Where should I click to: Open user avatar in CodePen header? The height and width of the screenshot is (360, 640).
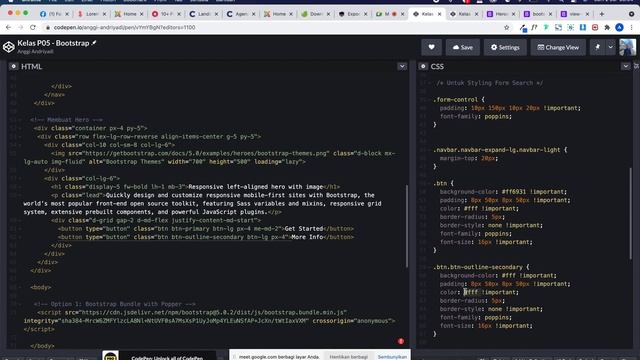click(x=628, y=47)
